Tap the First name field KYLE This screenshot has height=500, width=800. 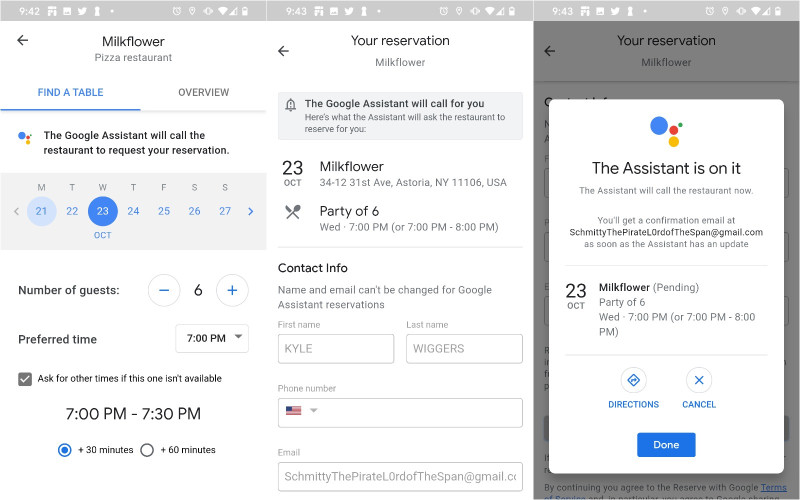coord(336,349)
